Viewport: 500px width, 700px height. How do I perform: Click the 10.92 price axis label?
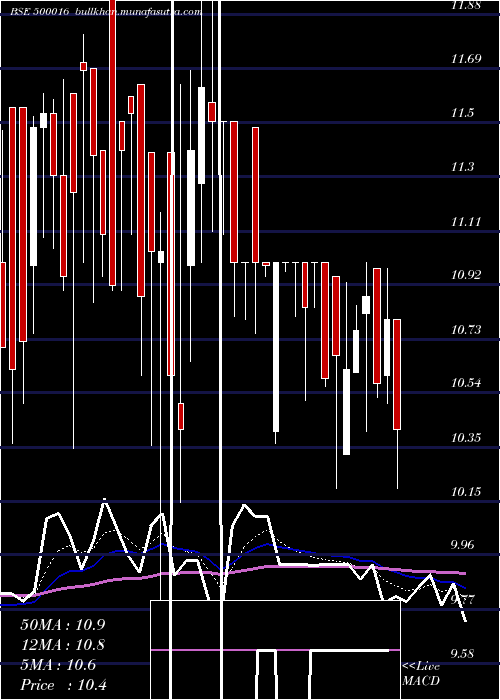466,275
